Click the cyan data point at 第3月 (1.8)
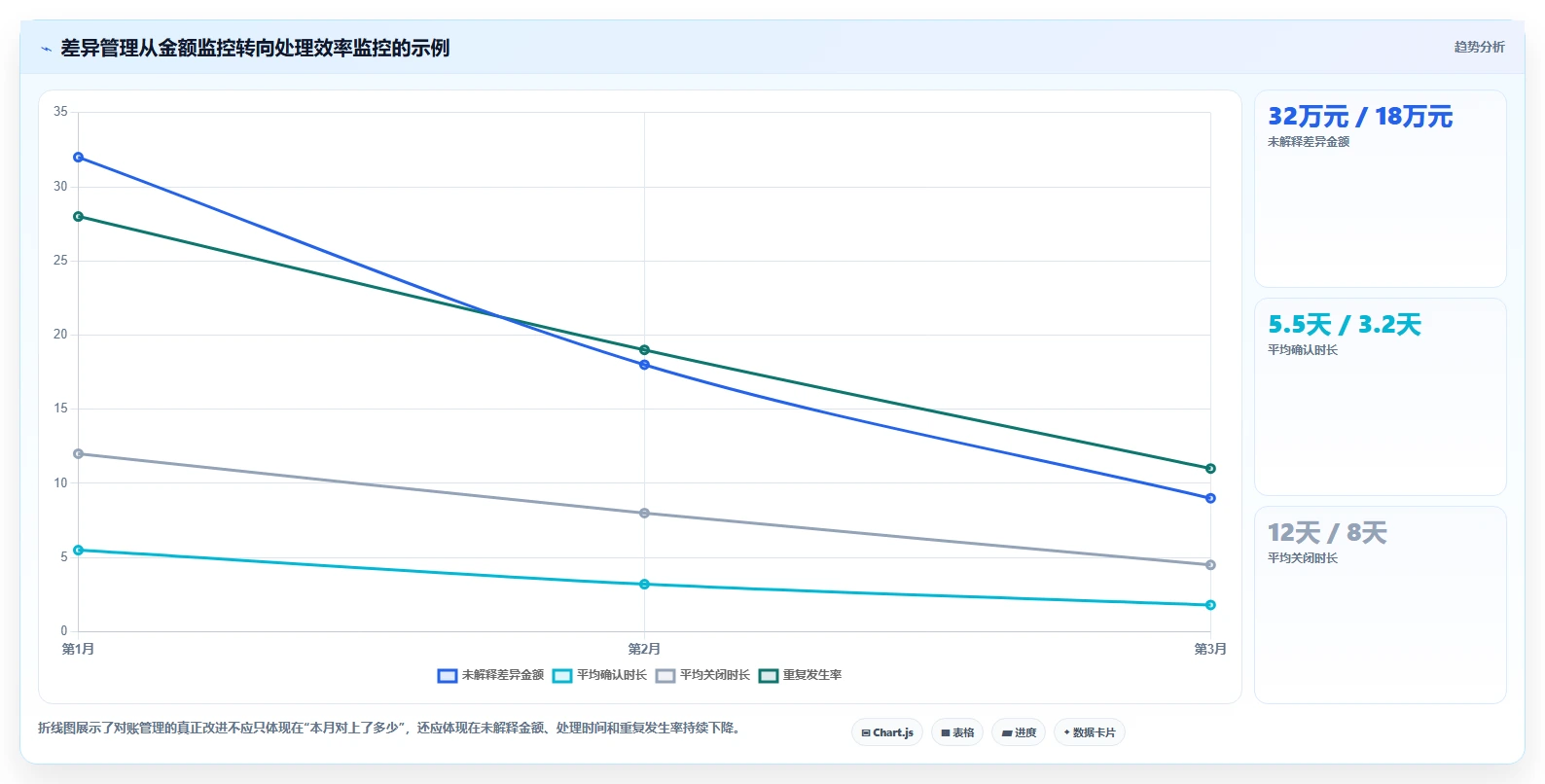Viewport: 1545px width, 784px height. (1210, 605)
